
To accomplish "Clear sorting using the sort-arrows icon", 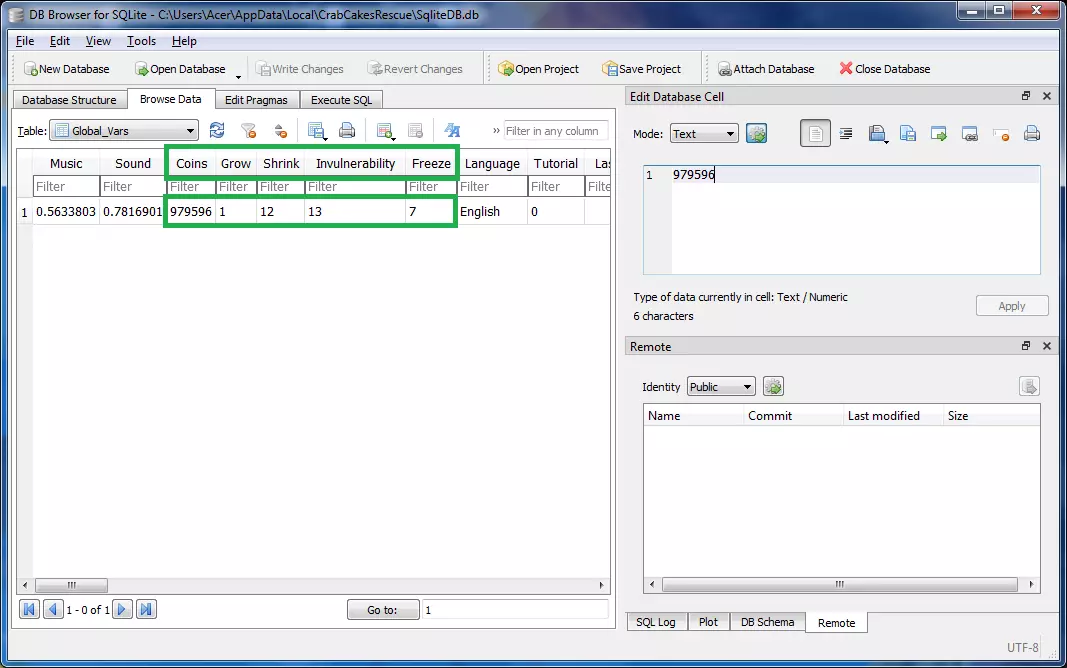I will pyautogui.click(x=280, y=131).
